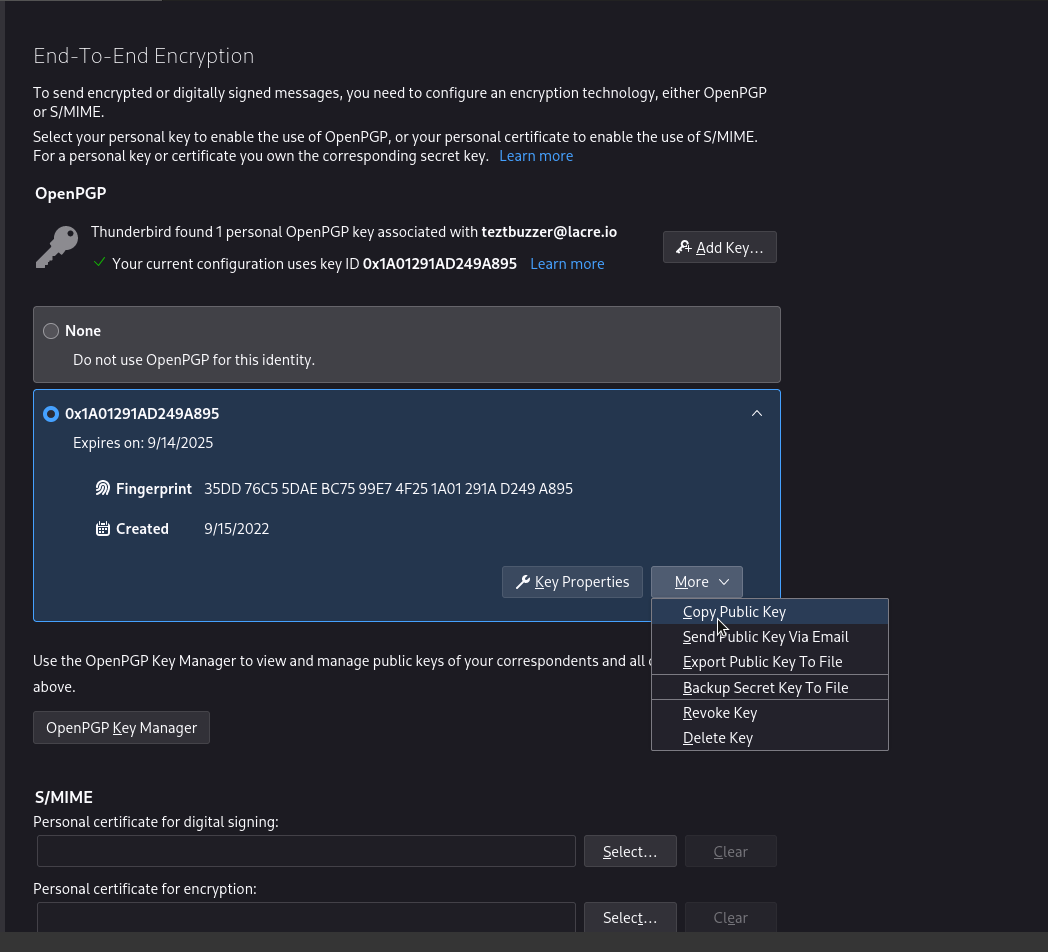The height and width of the screenshot is (952, 1048).
Task: Click the large OpenPGP key icon
Action: point(57,247)
